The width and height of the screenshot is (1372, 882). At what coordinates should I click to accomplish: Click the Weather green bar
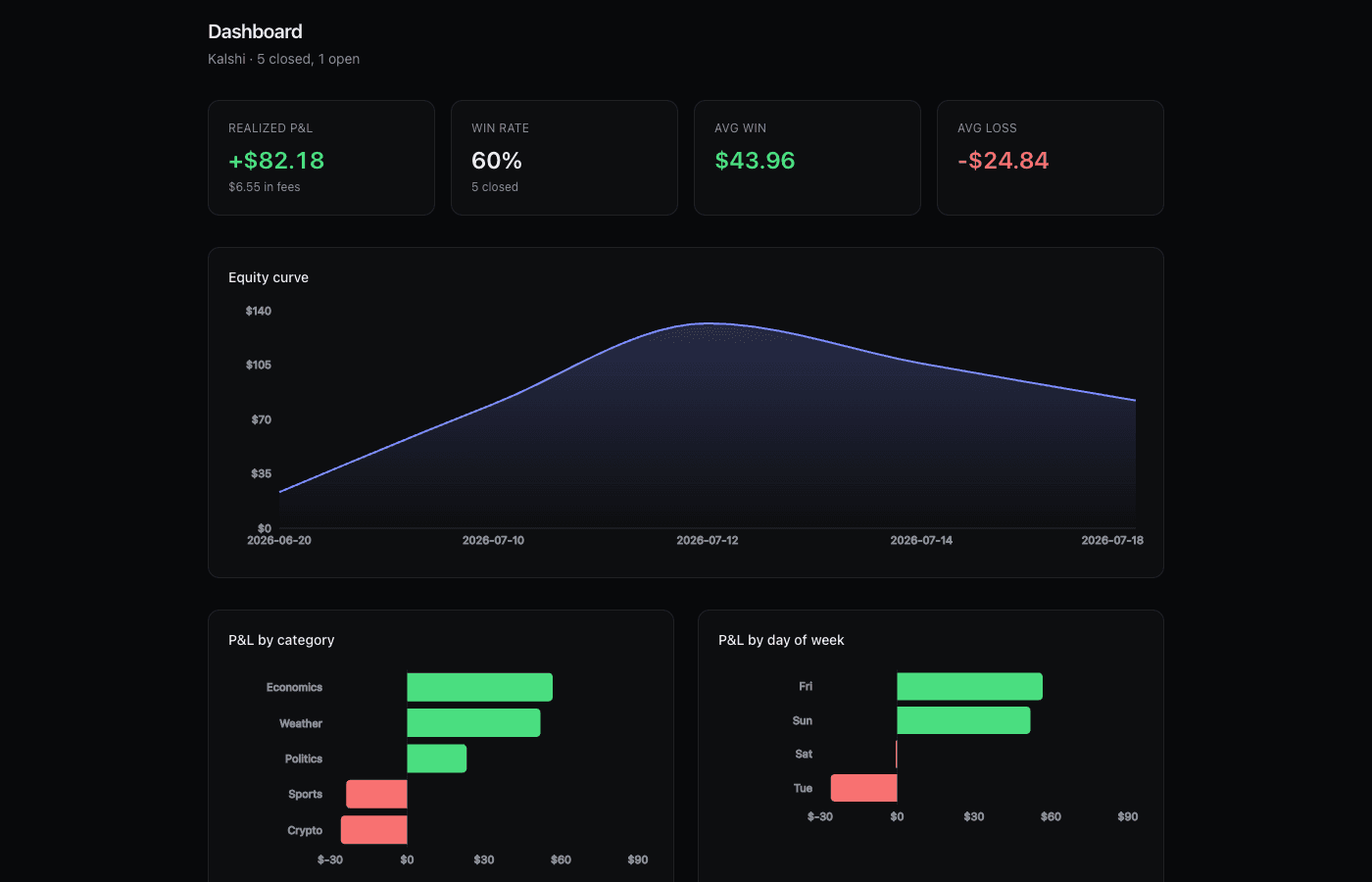473,722
